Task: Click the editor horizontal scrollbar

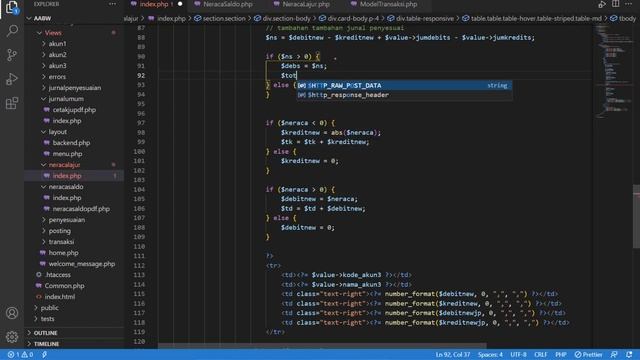Action: [322, 346]
